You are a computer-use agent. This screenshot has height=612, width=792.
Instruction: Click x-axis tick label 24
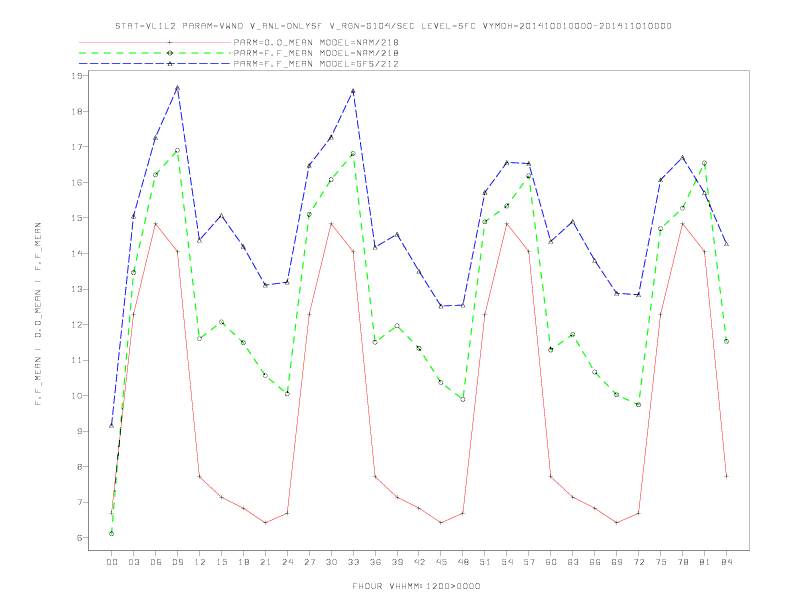[x=287, y=562]
